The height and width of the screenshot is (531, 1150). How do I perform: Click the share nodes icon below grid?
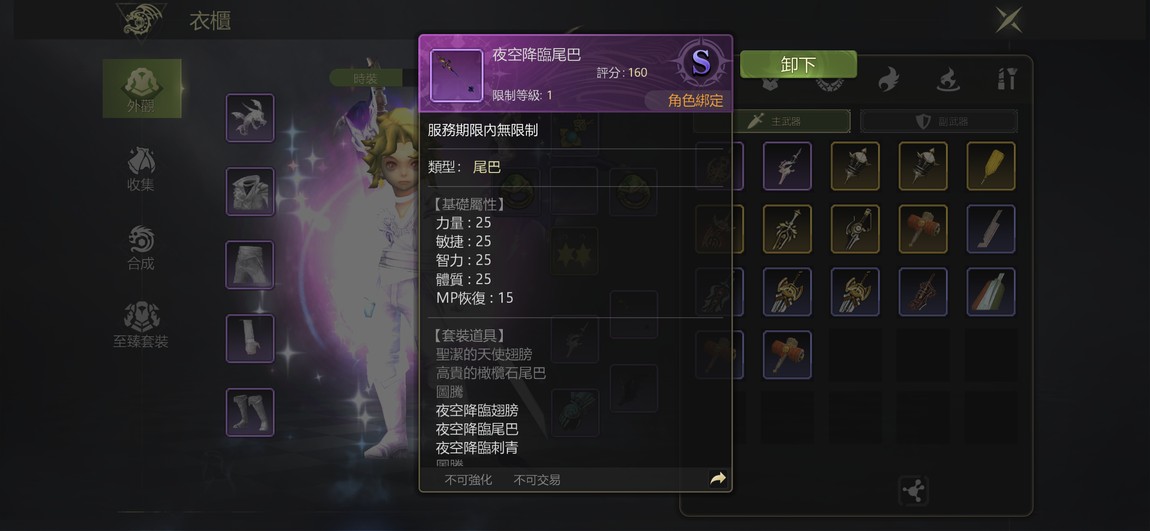point(914,491)
